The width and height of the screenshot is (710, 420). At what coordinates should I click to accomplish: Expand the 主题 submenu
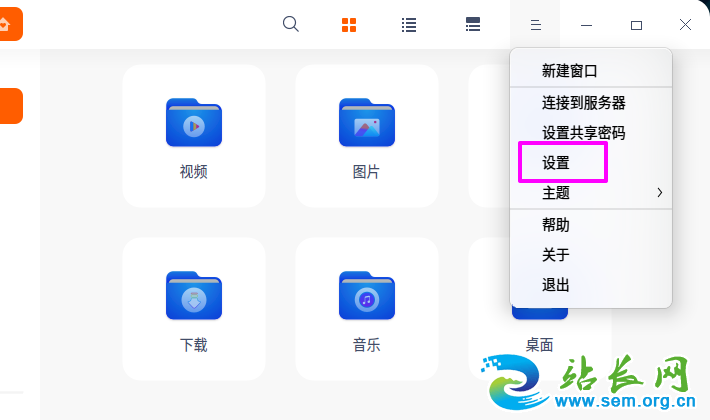[590, 192]
